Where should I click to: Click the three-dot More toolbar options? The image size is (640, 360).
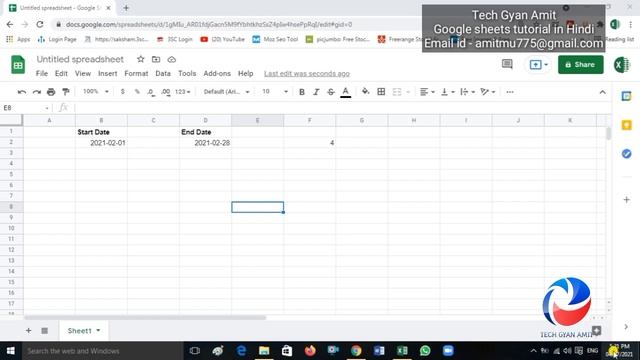pyautogui.click(x=510, y=92)
